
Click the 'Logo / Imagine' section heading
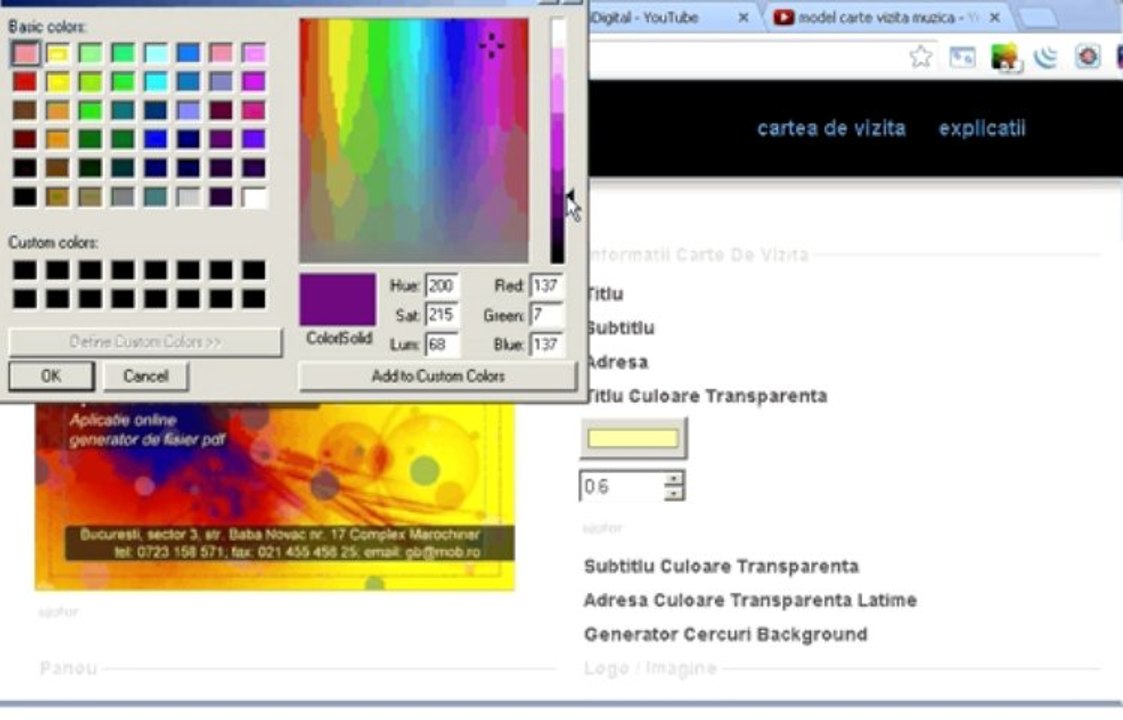(650, 668)
